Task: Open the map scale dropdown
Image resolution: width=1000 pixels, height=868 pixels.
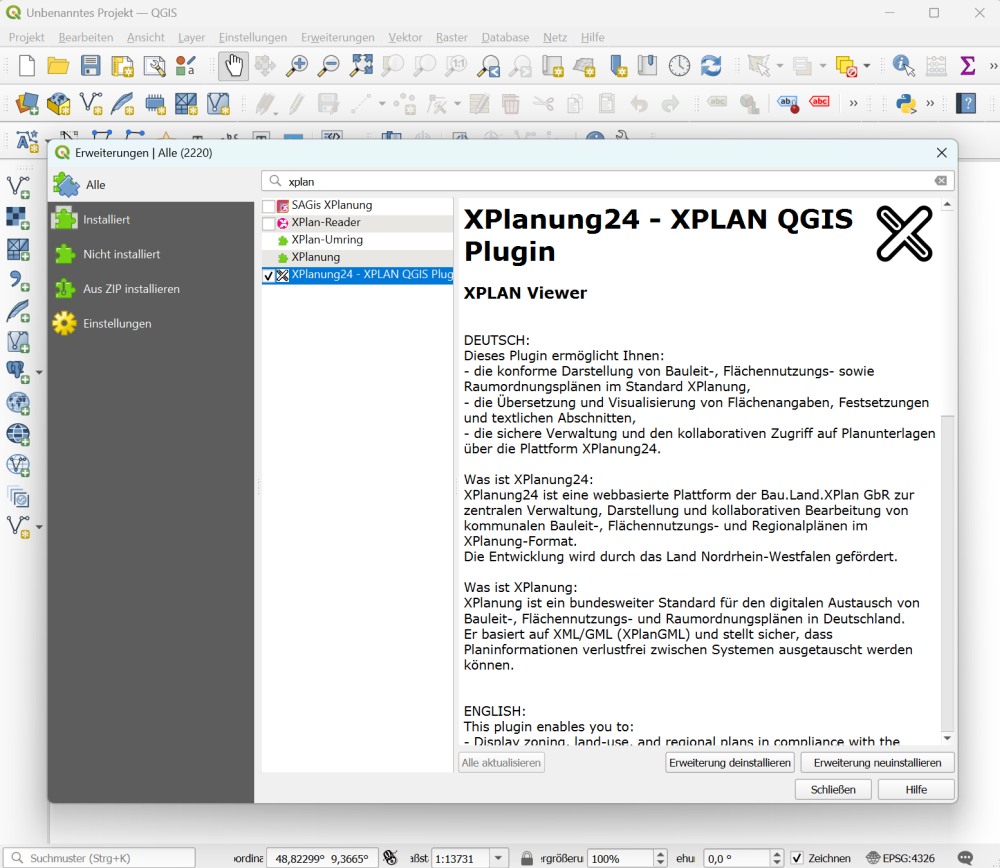Action: coord(497,858)
